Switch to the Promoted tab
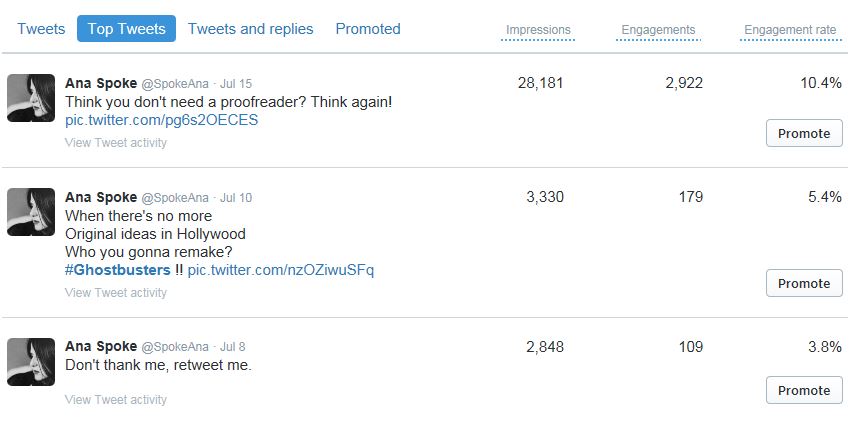Image resolution: width=863 pixels, height=424 pixels. click(x=368, y=29)
